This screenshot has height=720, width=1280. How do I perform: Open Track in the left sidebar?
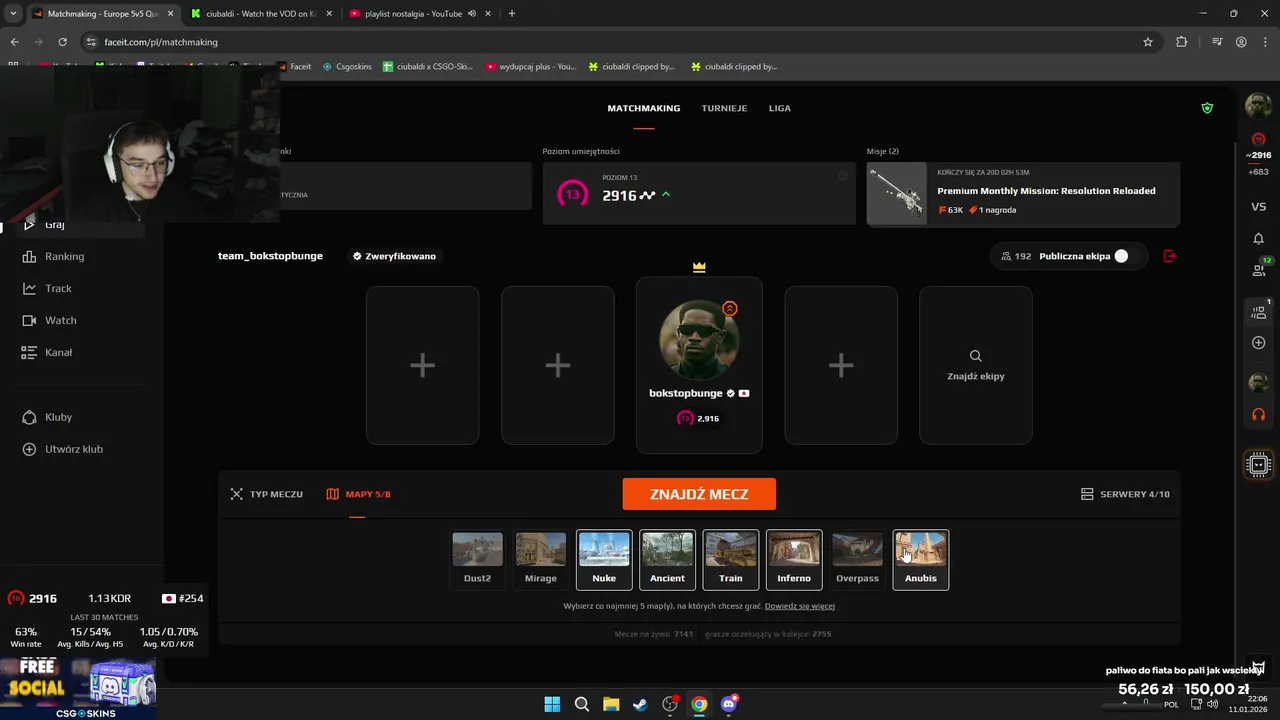click(x=58, y=288)
